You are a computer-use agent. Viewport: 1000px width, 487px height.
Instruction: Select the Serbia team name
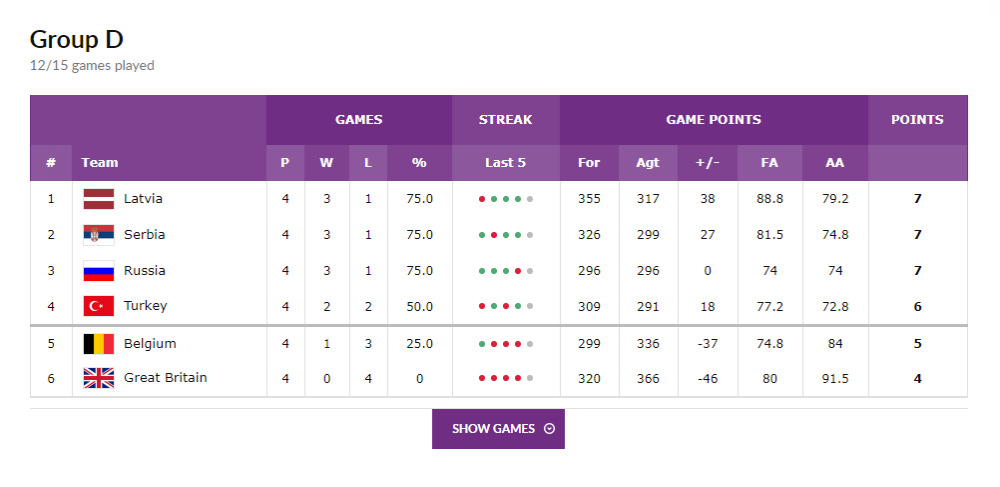tap(144, 235)
